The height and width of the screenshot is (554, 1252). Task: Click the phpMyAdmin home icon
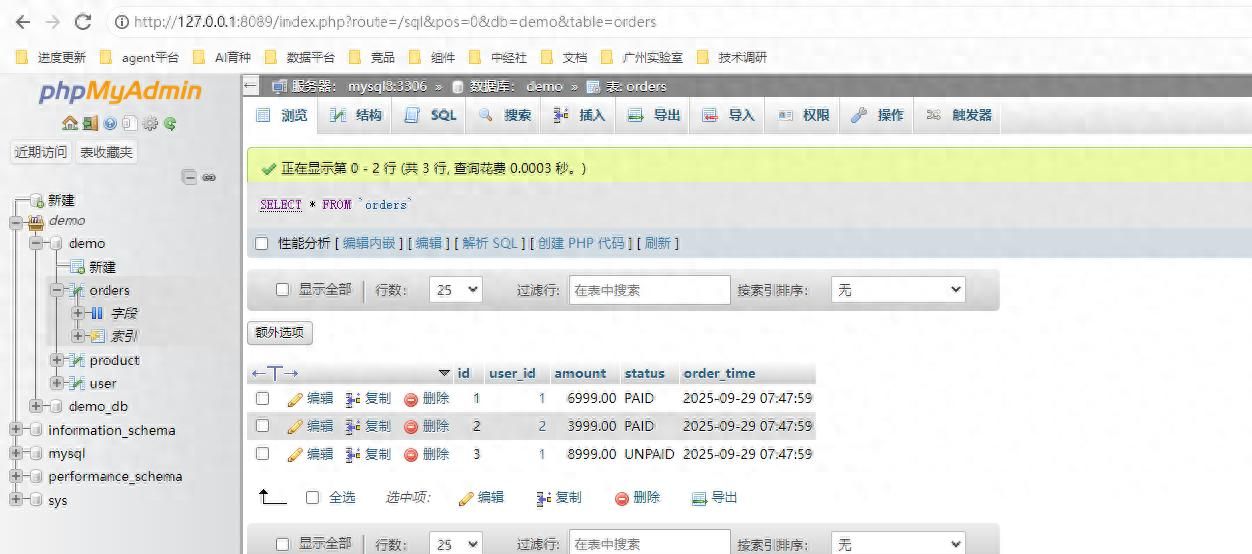pos(68,123)
